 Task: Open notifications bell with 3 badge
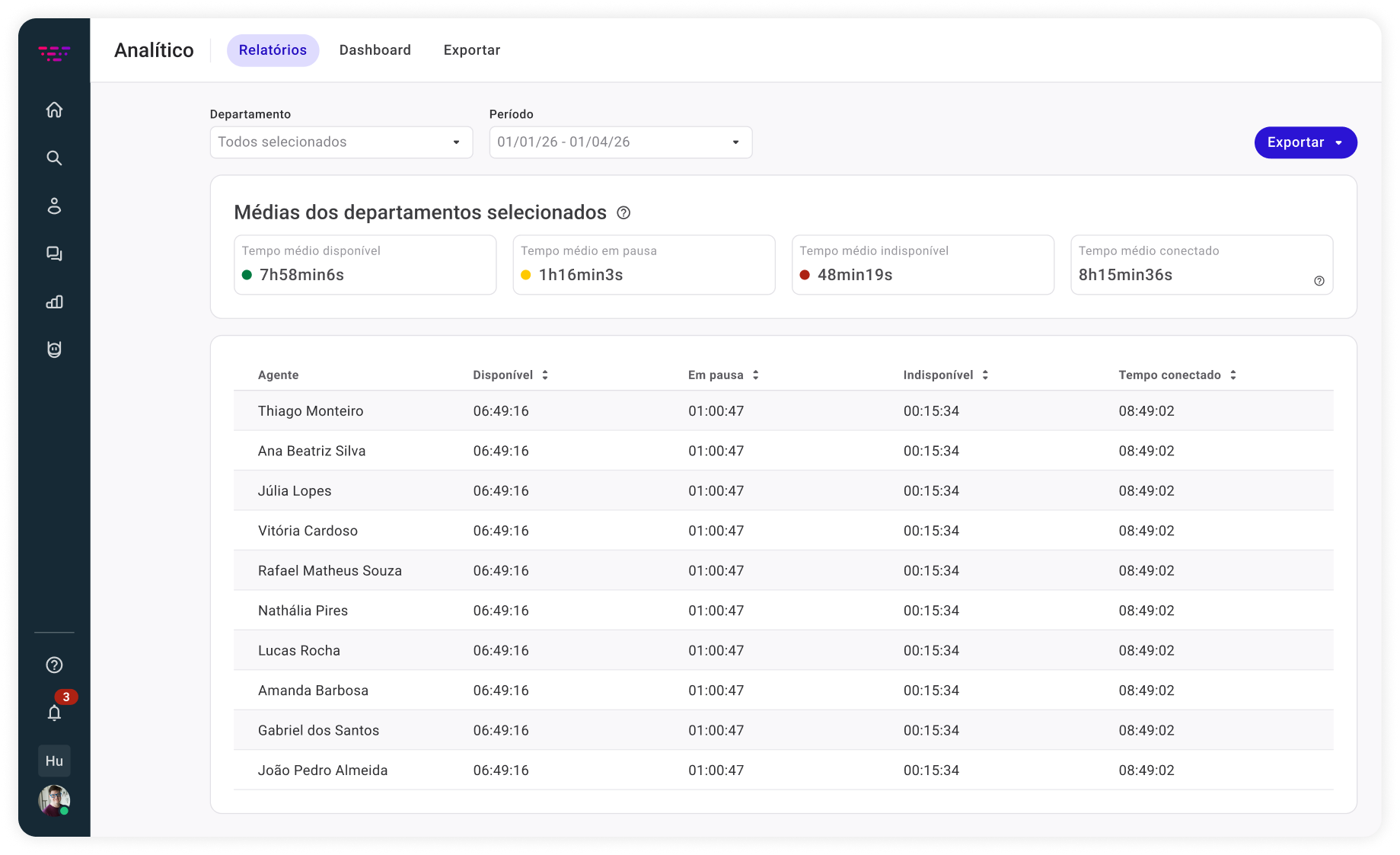54,713
